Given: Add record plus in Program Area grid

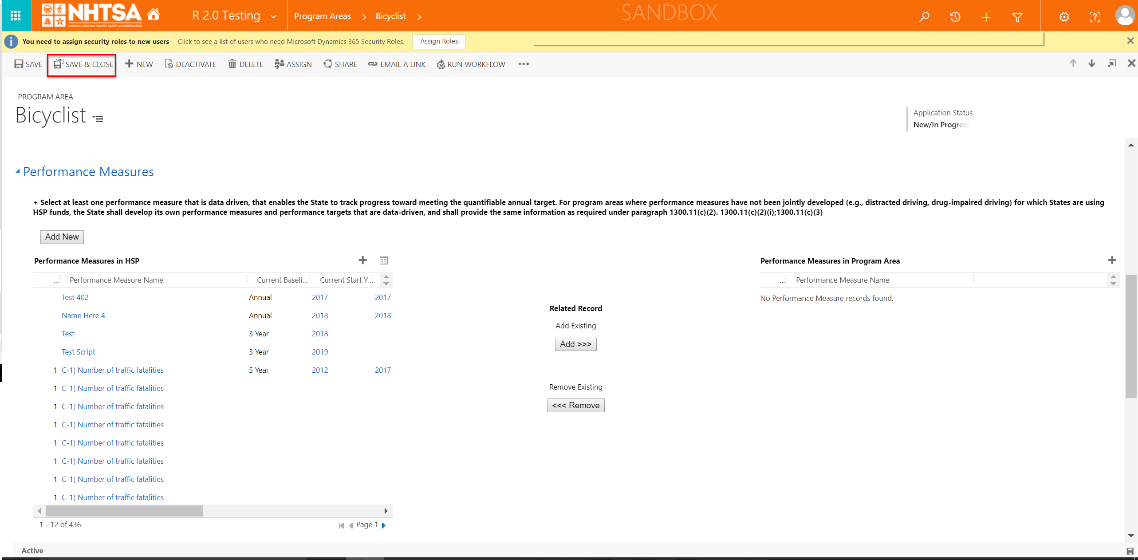Looking at the screenshot, I should (x=1112, y=260).
